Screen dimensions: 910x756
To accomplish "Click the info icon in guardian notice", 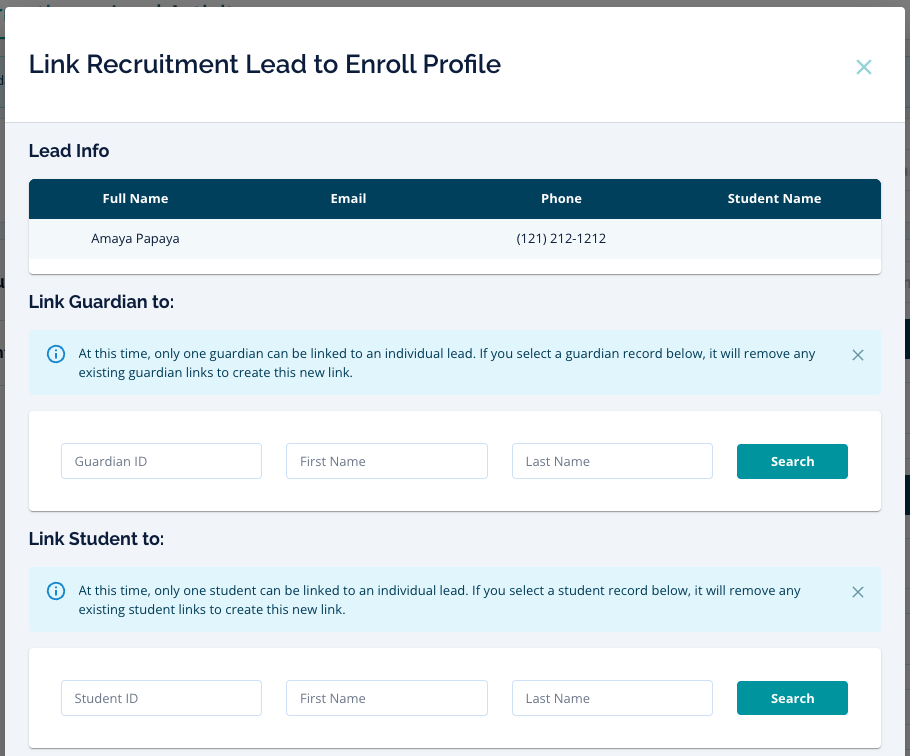I will pos(56,354).
